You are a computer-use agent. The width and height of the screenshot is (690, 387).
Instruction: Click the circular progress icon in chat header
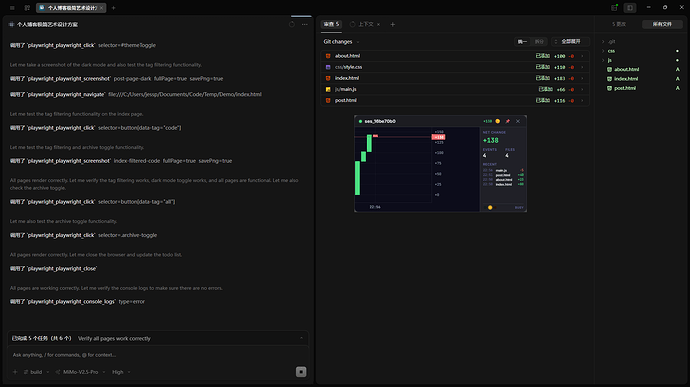pyautogui.click(x=292, y=25)
